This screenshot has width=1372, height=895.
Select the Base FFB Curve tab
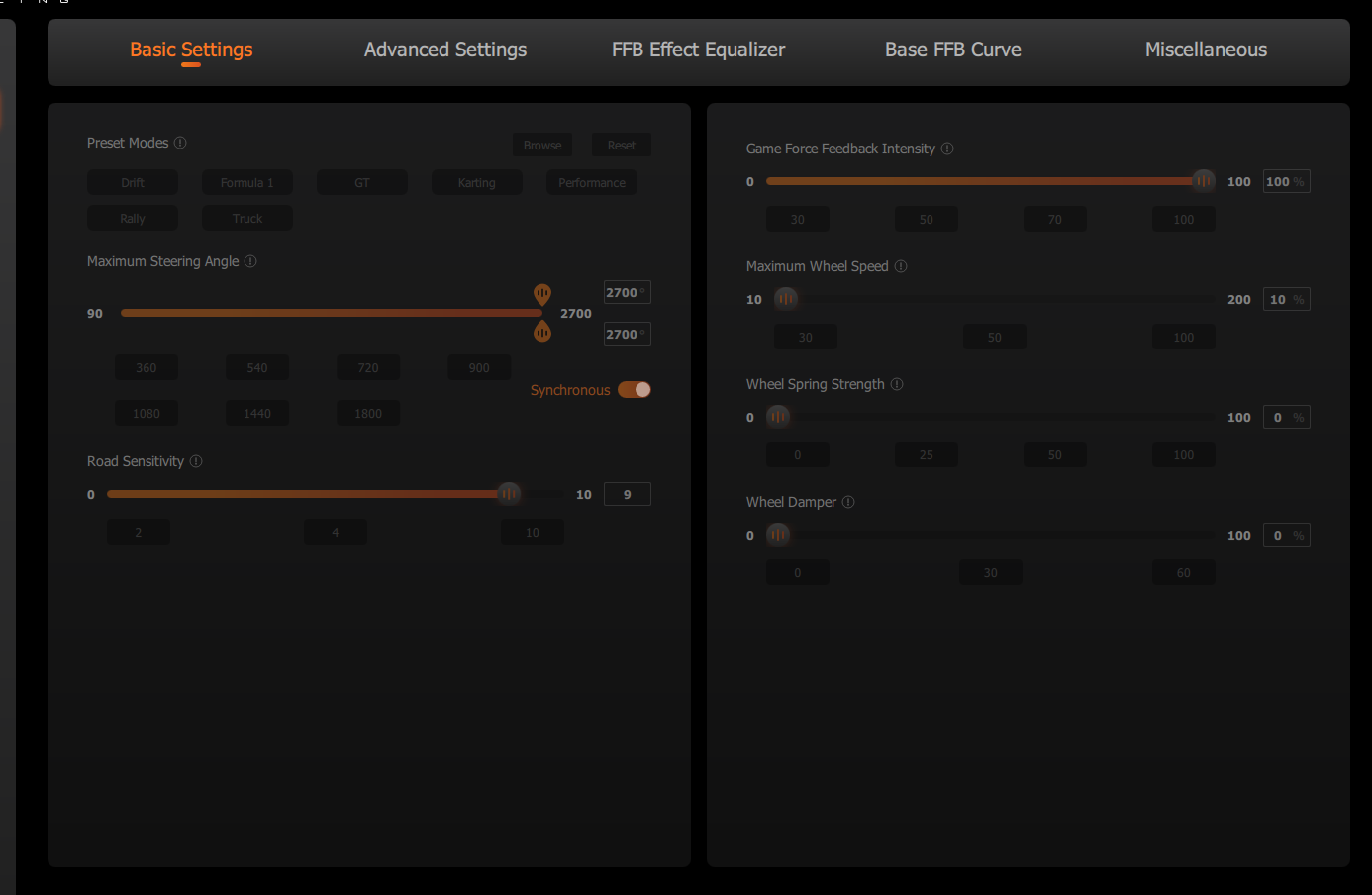pos(953,50)
